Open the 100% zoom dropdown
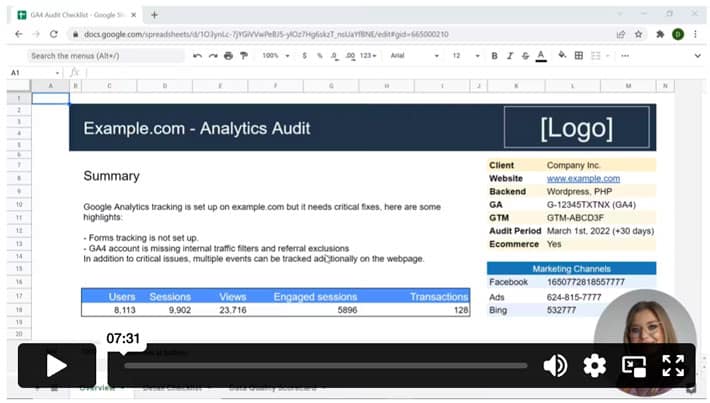The width and height of the screenshot is (710, 403). click(x=276, y=56)
